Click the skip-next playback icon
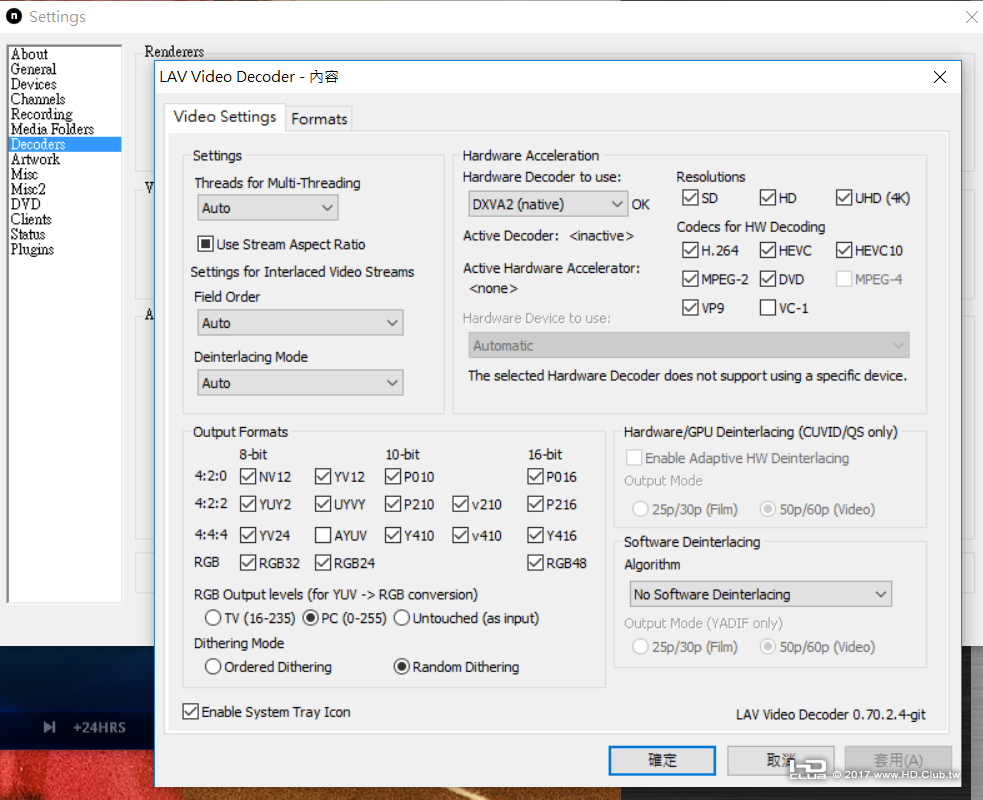This screenshot has height=800, width=983. 50,727
